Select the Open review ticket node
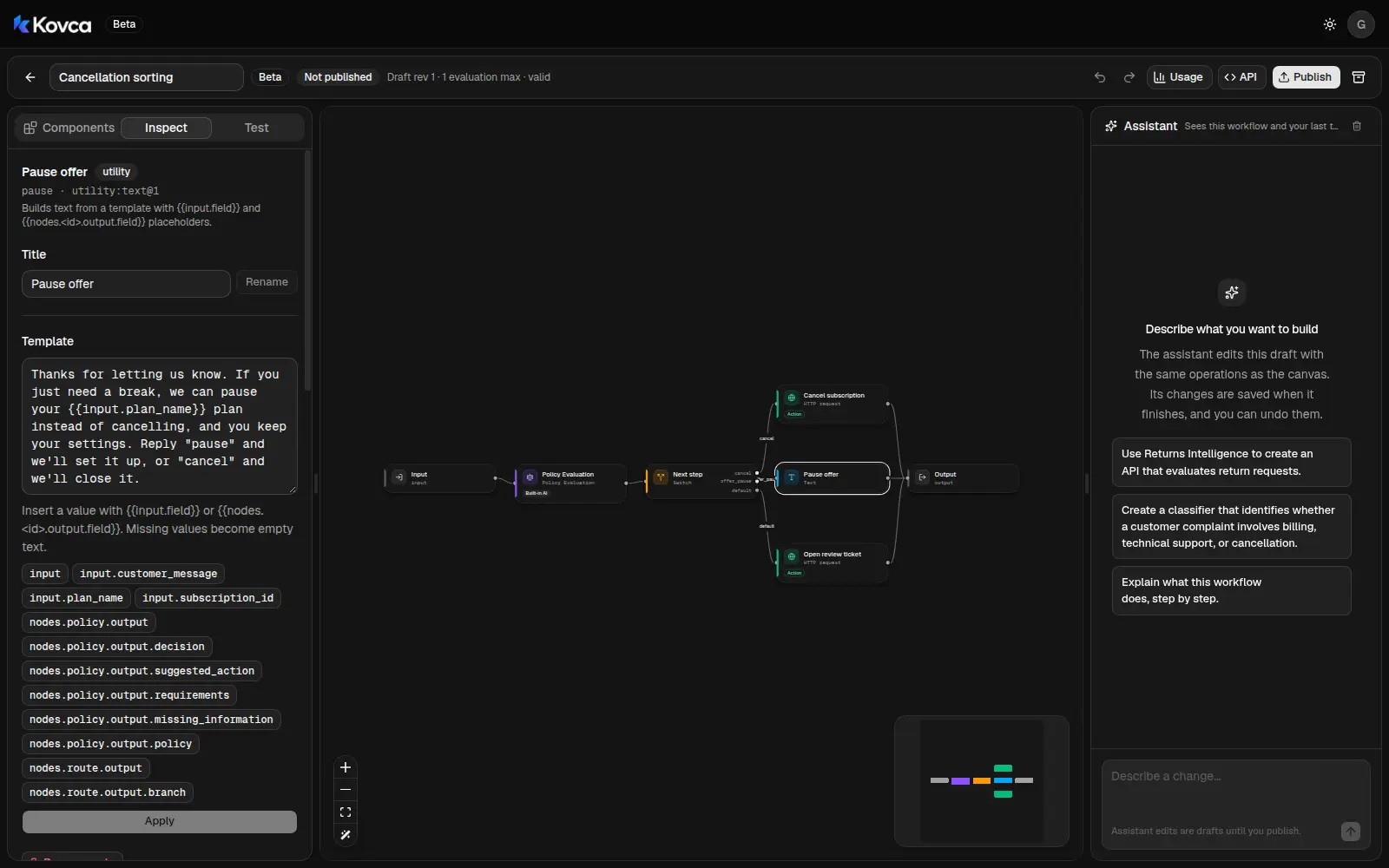Image resolution: width=1389 pixels, height=868 pixels. pyautogui.click(x=832, y=562)
